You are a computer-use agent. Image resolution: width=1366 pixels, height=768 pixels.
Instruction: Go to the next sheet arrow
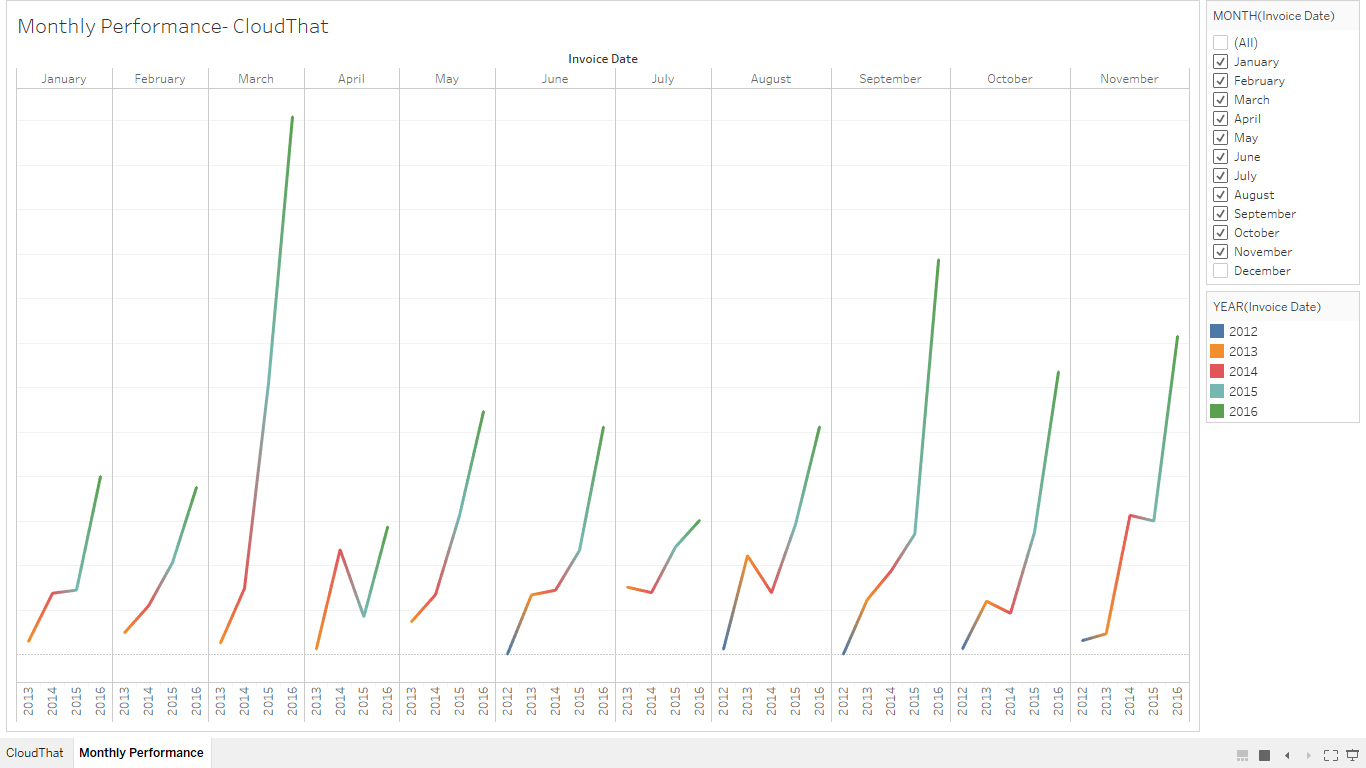tap(1309, 755)
